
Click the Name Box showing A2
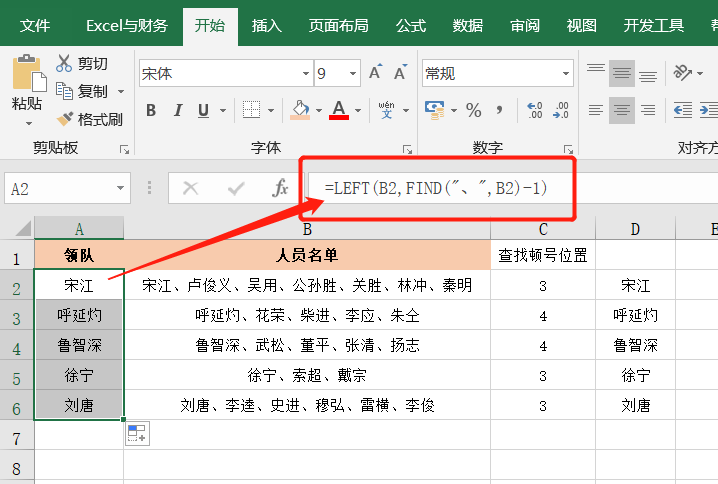67,188
